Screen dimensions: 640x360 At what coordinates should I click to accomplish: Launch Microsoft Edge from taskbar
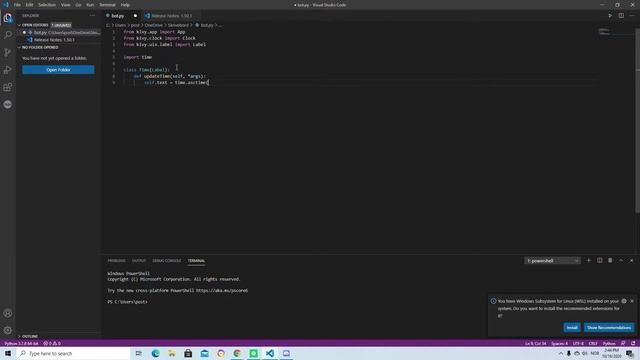pos(156,353)
